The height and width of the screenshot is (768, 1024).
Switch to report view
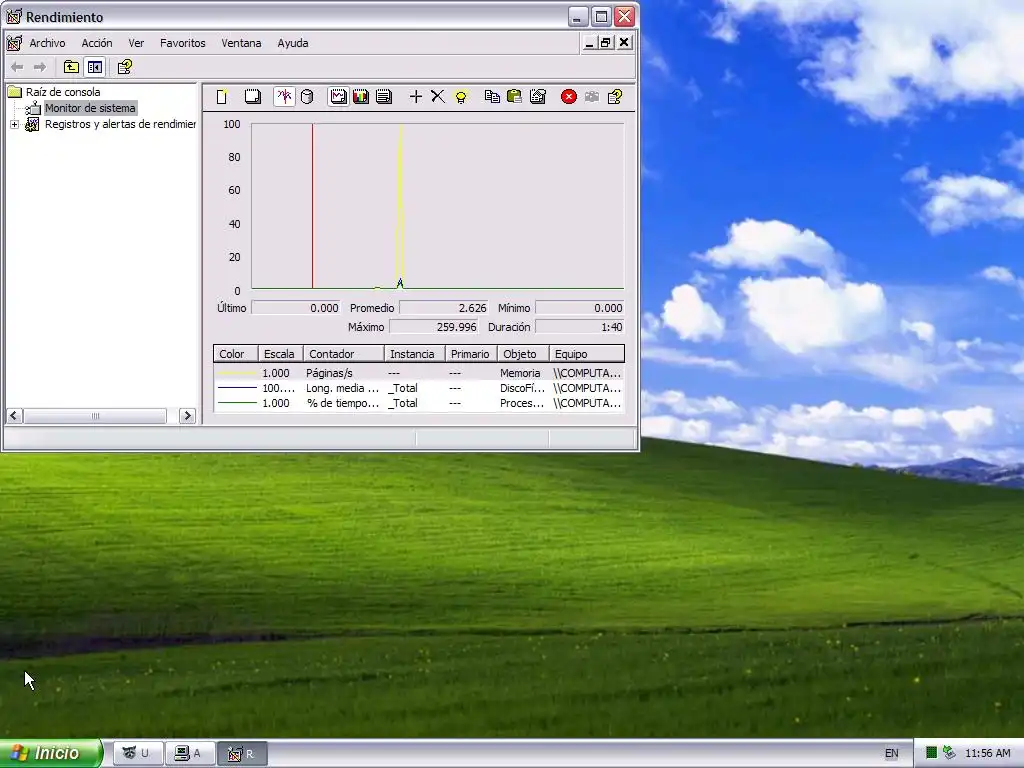pos(384,97)
